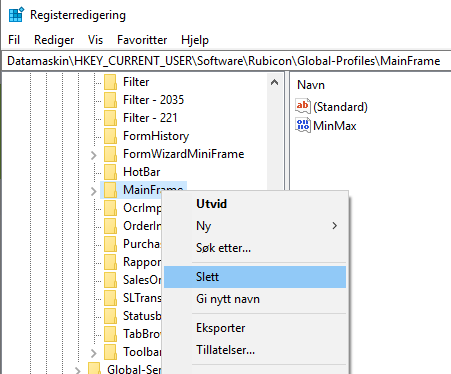Viewport: 451px width, 374px height.
Task: Click the (Standard) string value icon
Action: click(x=303, y=106)
